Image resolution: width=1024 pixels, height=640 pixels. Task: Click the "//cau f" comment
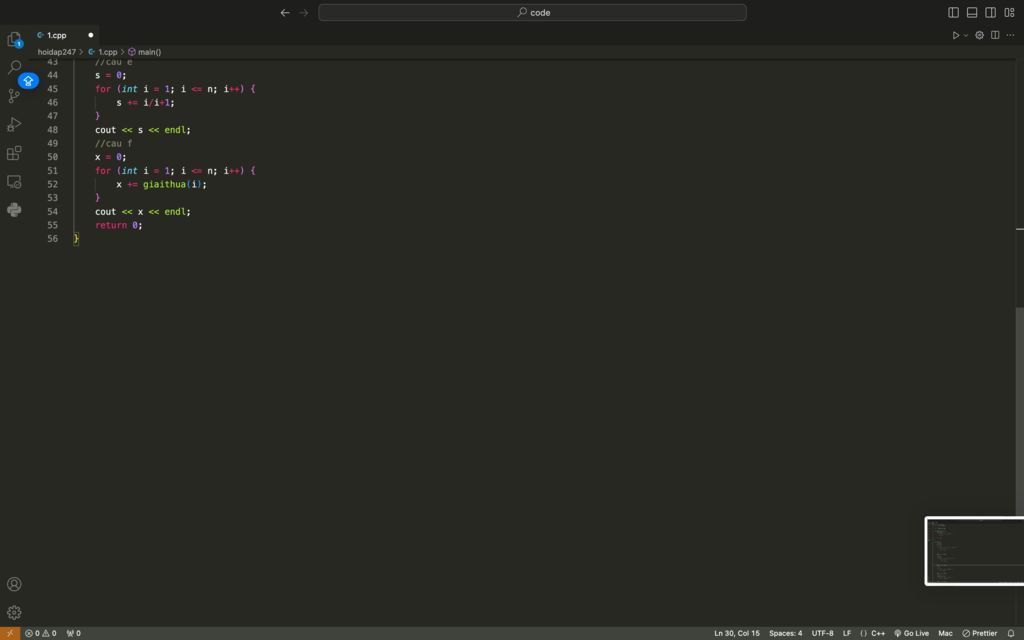[x=114, y=143]
